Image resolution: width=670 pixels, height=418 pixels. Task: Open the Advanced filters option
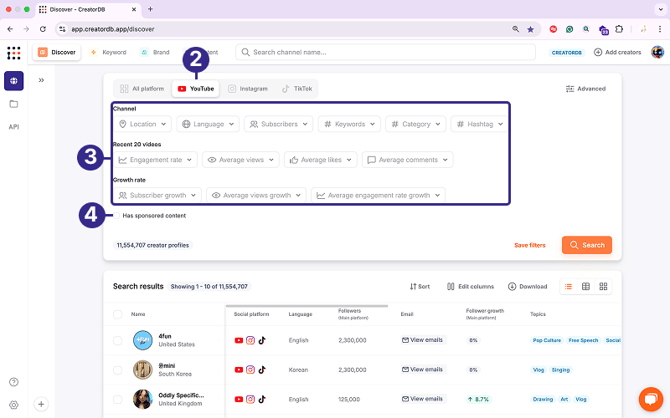(586, 88)
